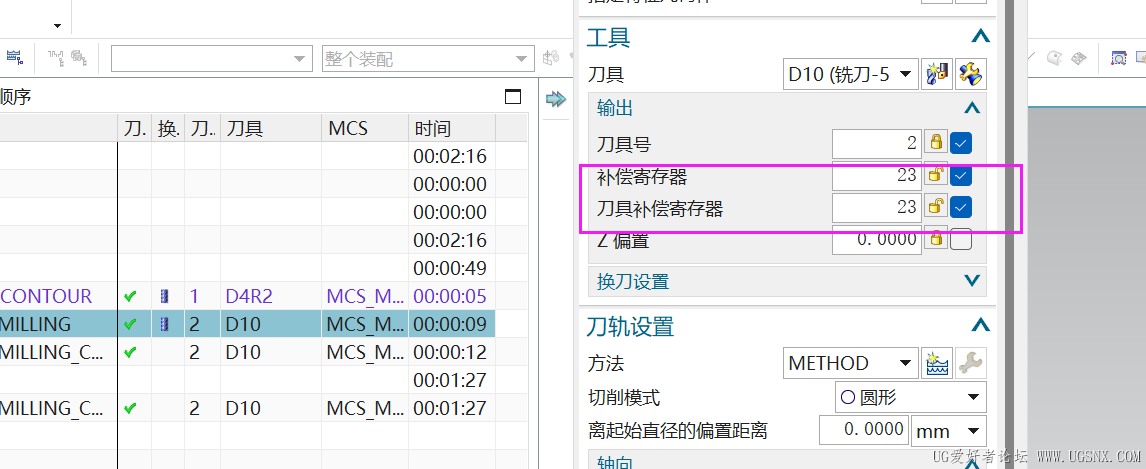Click the create new tool icon beside D10 dropdown
The height and width of the screenshot is (469, 1146).
pyautogui.click(x=937, y=74)
